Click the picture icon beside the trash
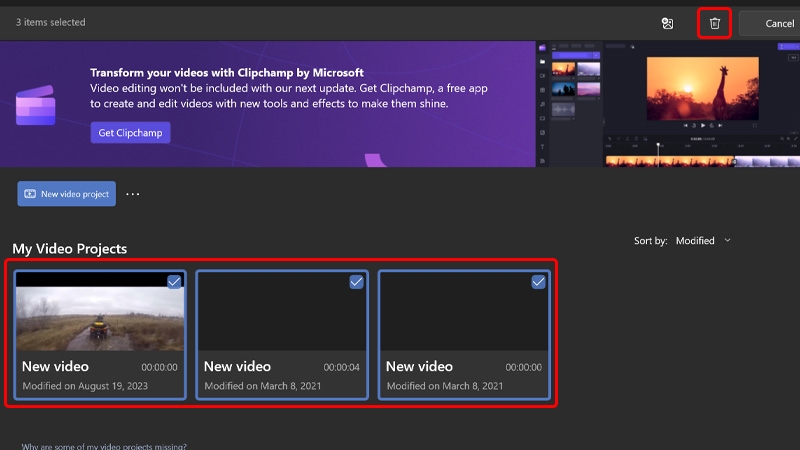800x450 pixels. (667, 23)
